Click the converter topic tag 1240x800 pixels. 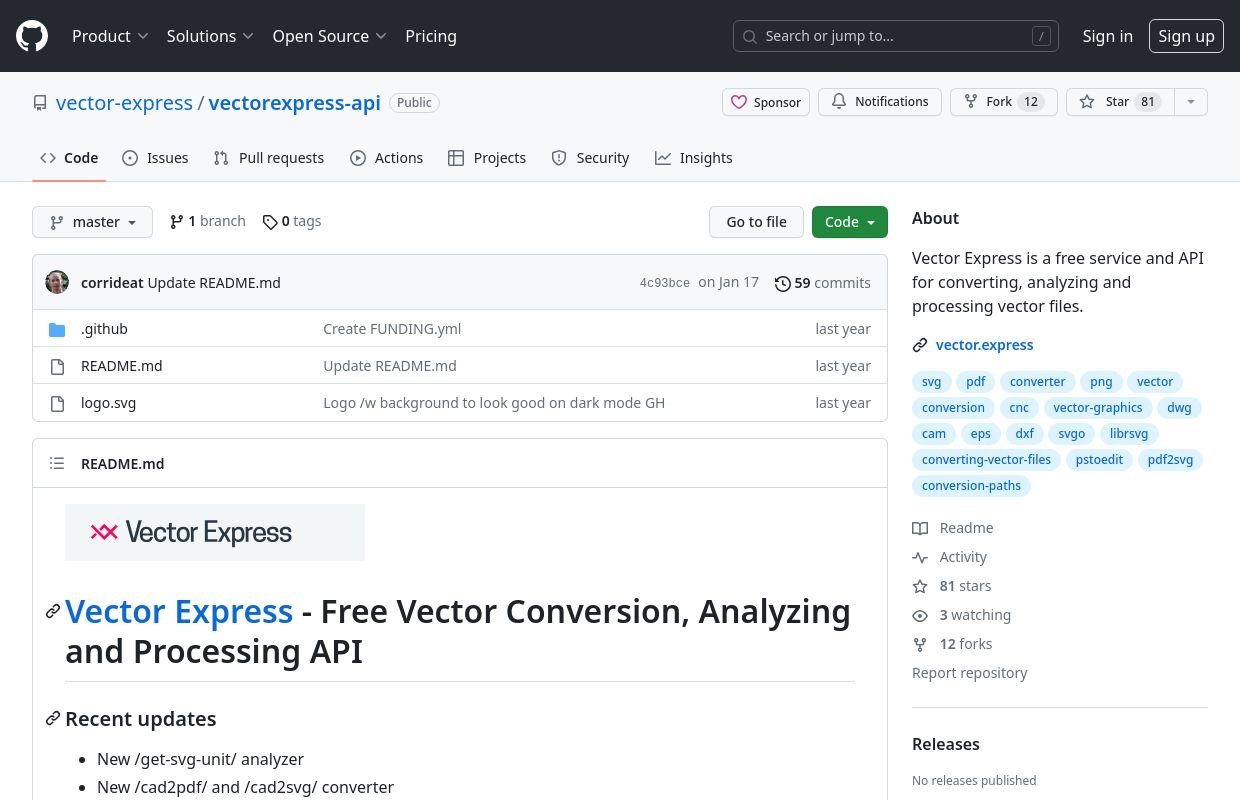point(1038,382)
